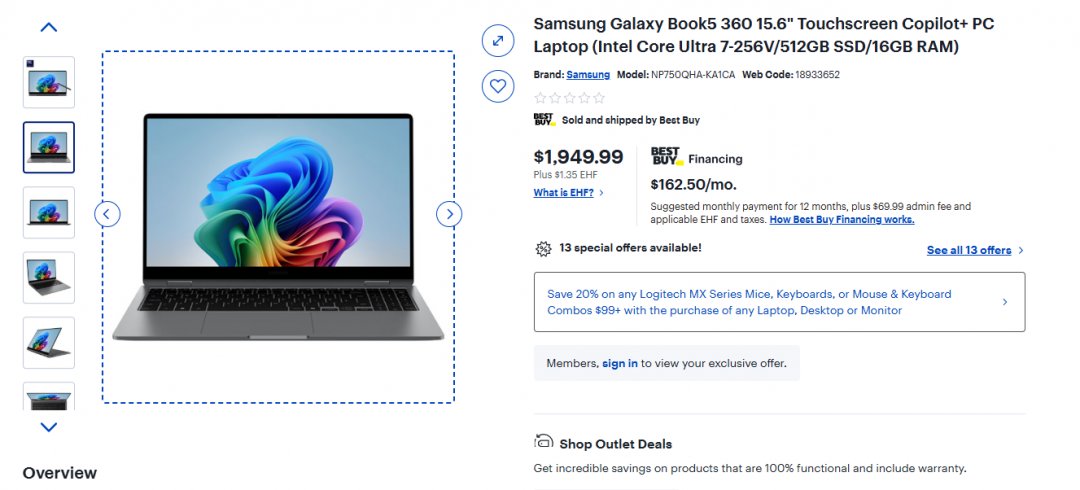The width and height of the screenshot is (1080, 490).
Task: Add laptop to wishlist with heart icon
Action: tap(497, 86)
